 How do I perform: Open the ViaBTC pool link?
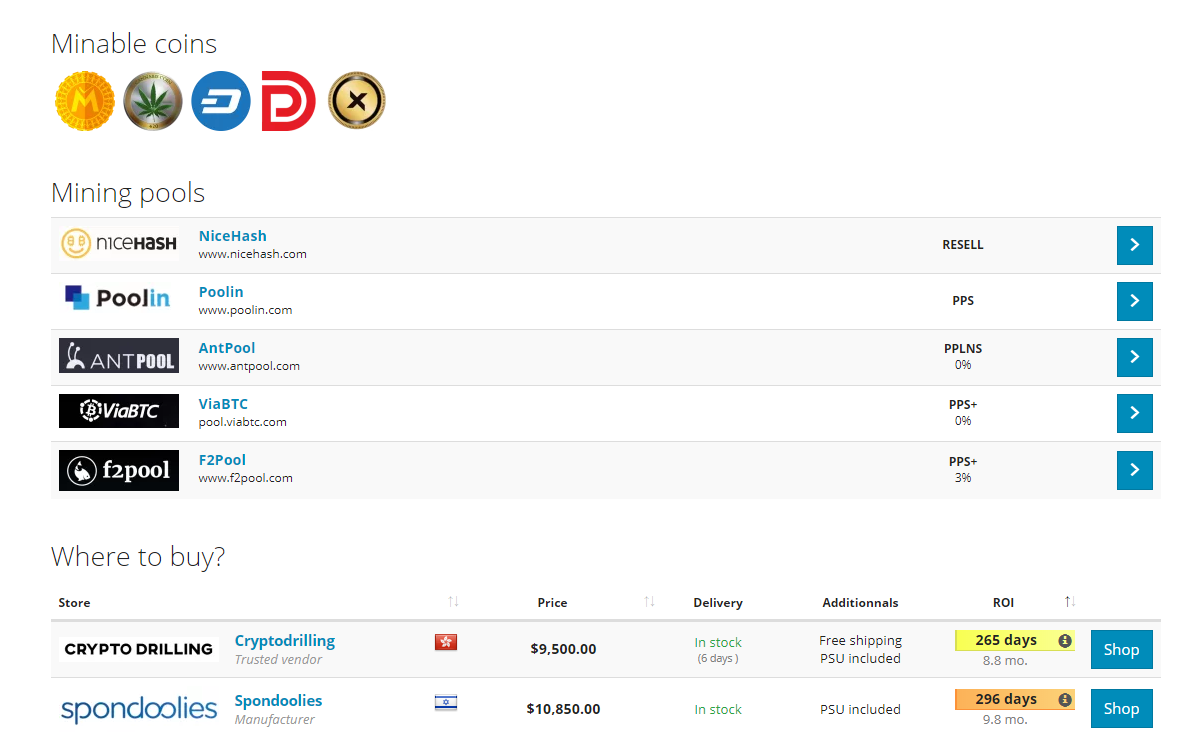[223, 404]
